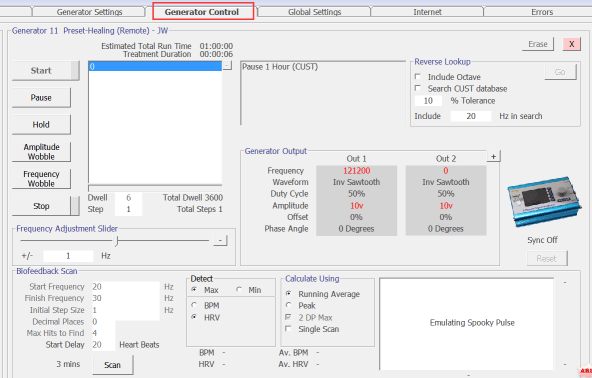The width and height of the screenshot is (592, 378).
Task: Click the Emulating Spooky Pulse display
Action: [x=467, y=324]
